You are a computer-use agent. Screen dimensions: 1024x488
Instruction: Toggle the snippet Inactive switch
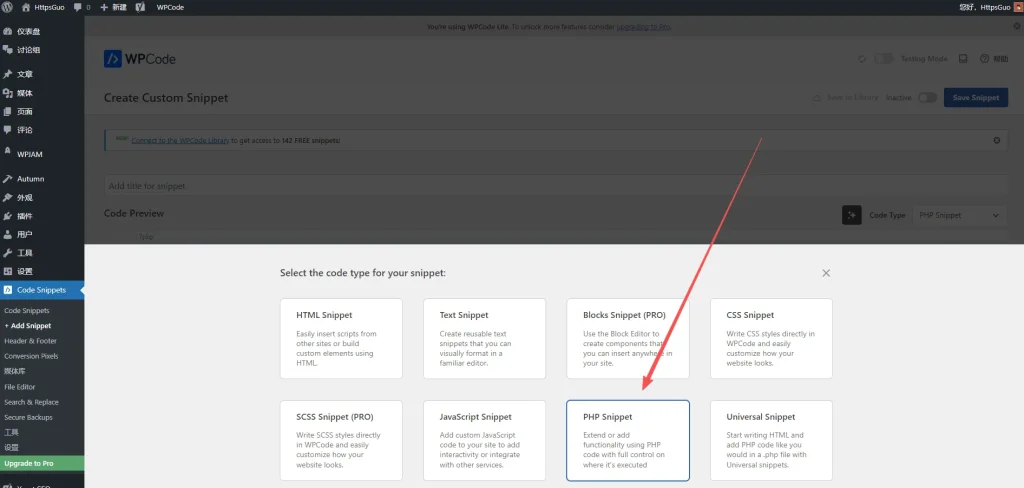927,98
